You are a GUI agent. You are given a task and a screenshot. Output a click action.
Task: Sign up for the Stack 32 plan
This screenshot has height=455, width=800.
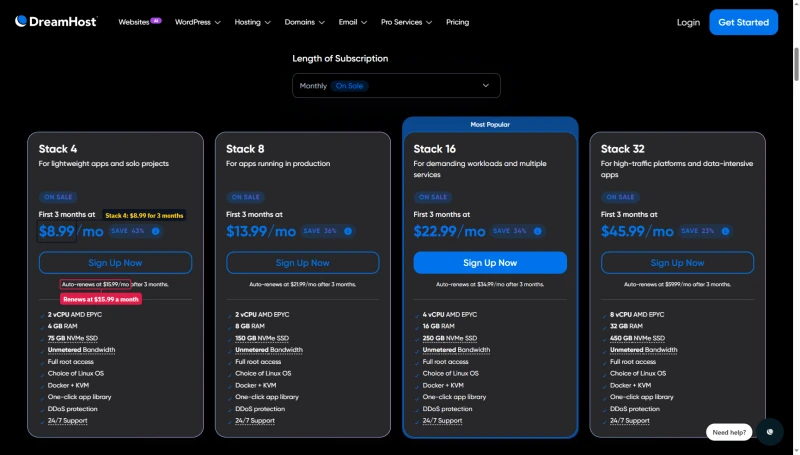click(x=677, y=263)
